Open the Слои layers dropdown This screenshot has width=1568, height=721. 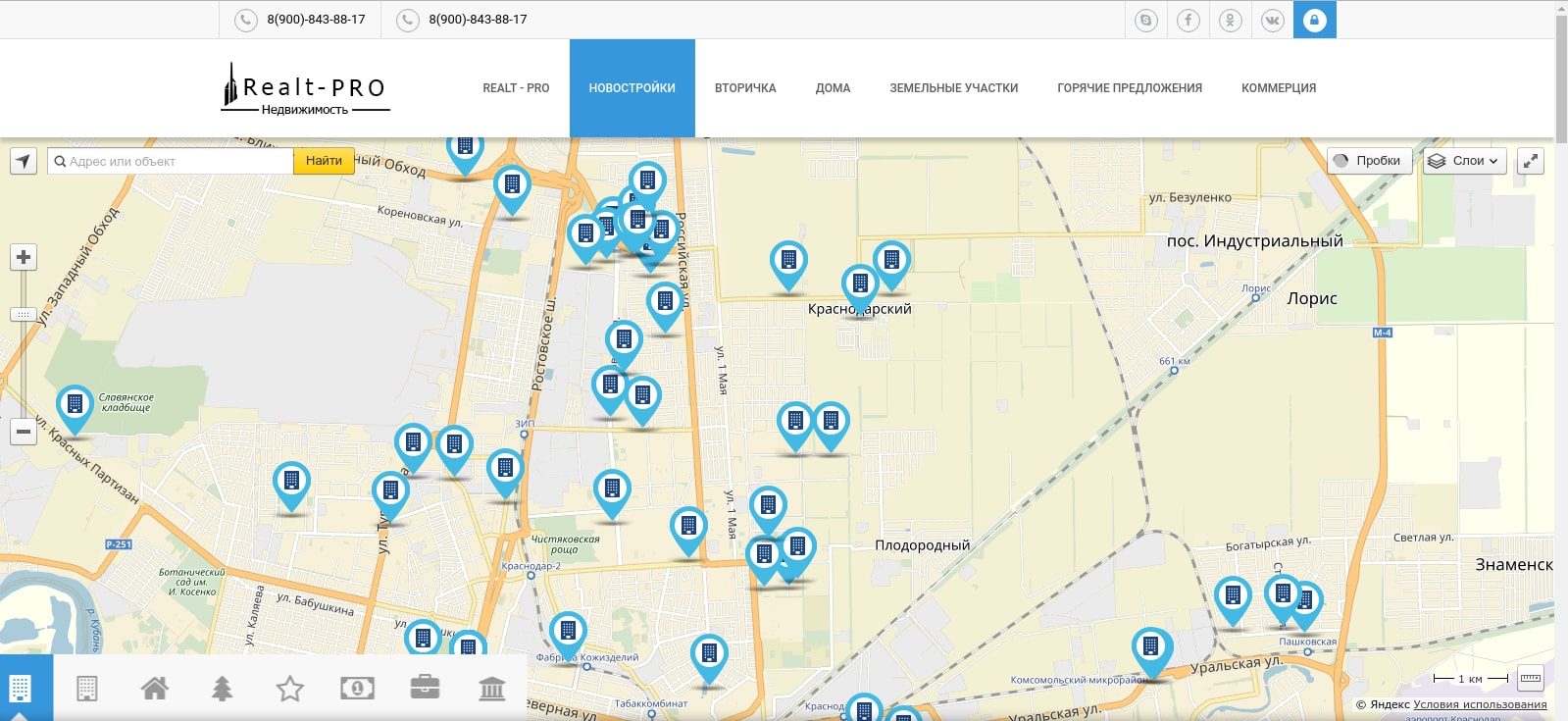(x=1464, y=161)
